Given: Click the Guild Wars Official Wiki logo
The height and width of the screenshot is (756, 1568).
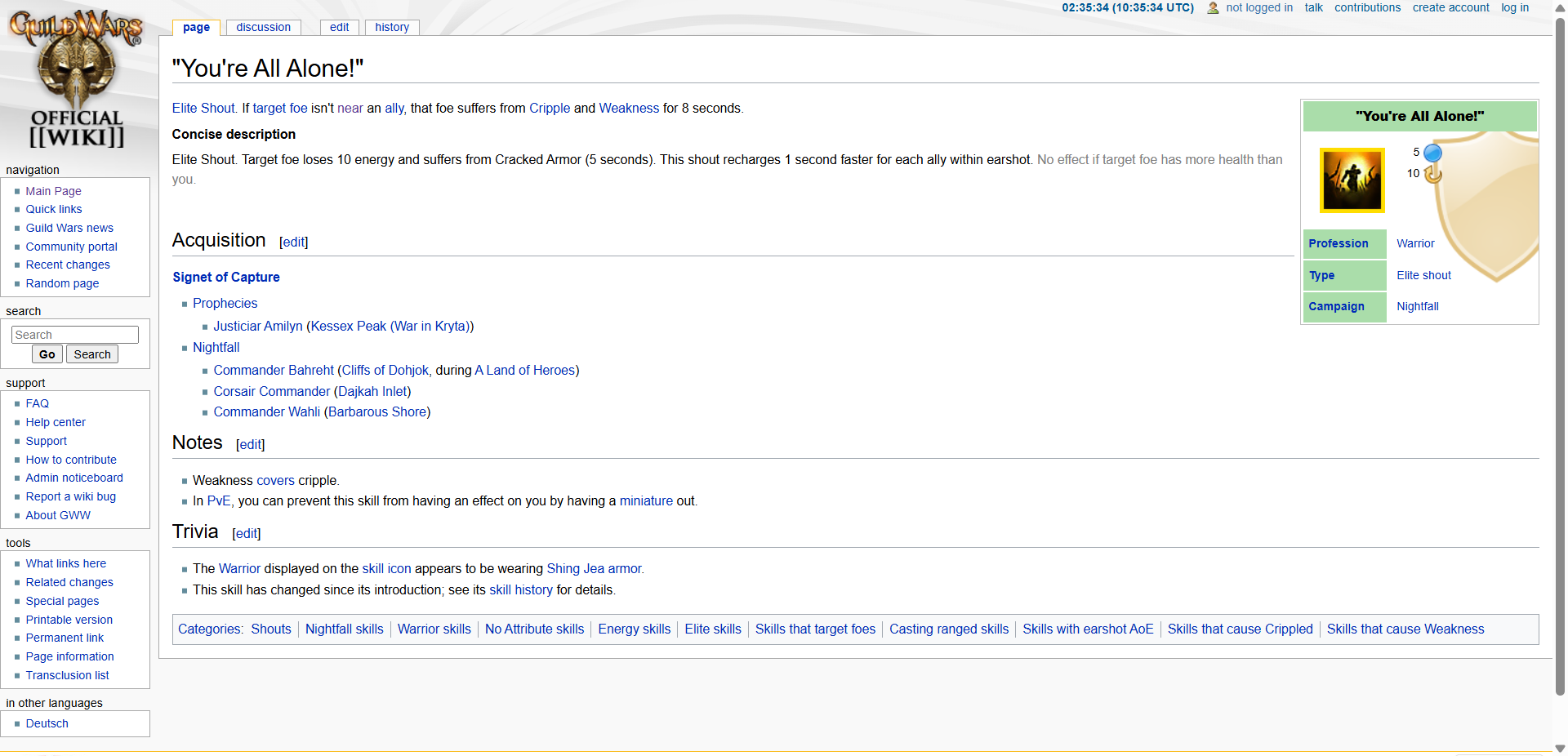Looking at the screenshot, I should (77, 79).
